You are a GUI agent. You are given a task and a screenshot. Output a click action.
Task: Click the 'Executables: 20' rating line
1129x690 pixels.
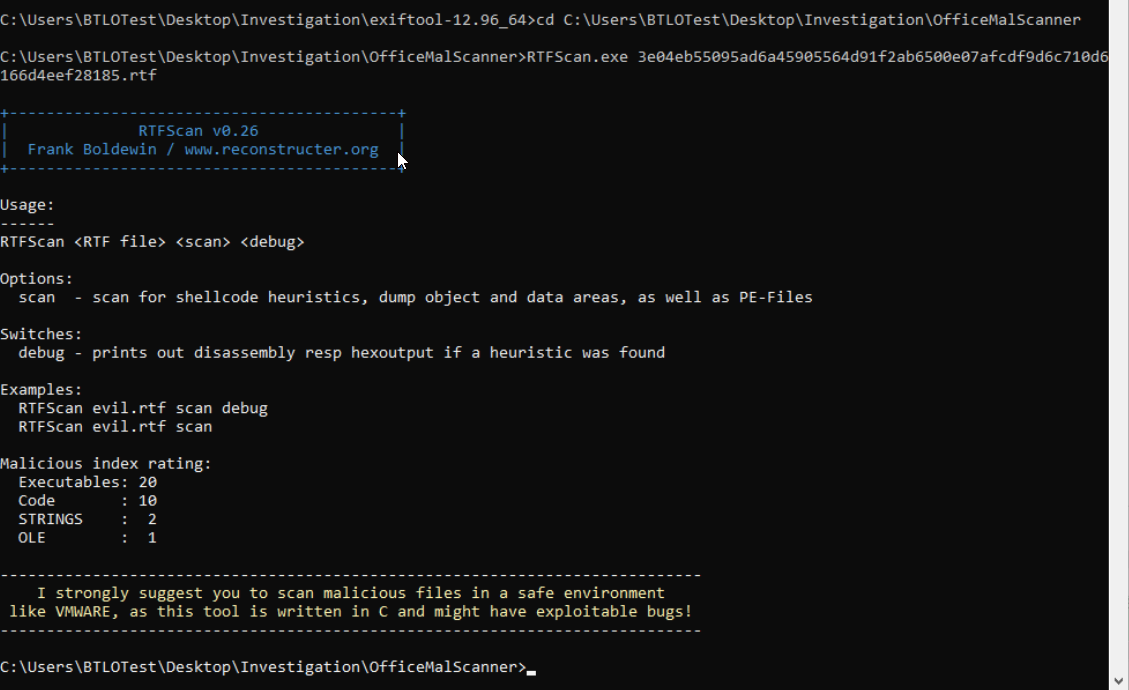(88, 482)
